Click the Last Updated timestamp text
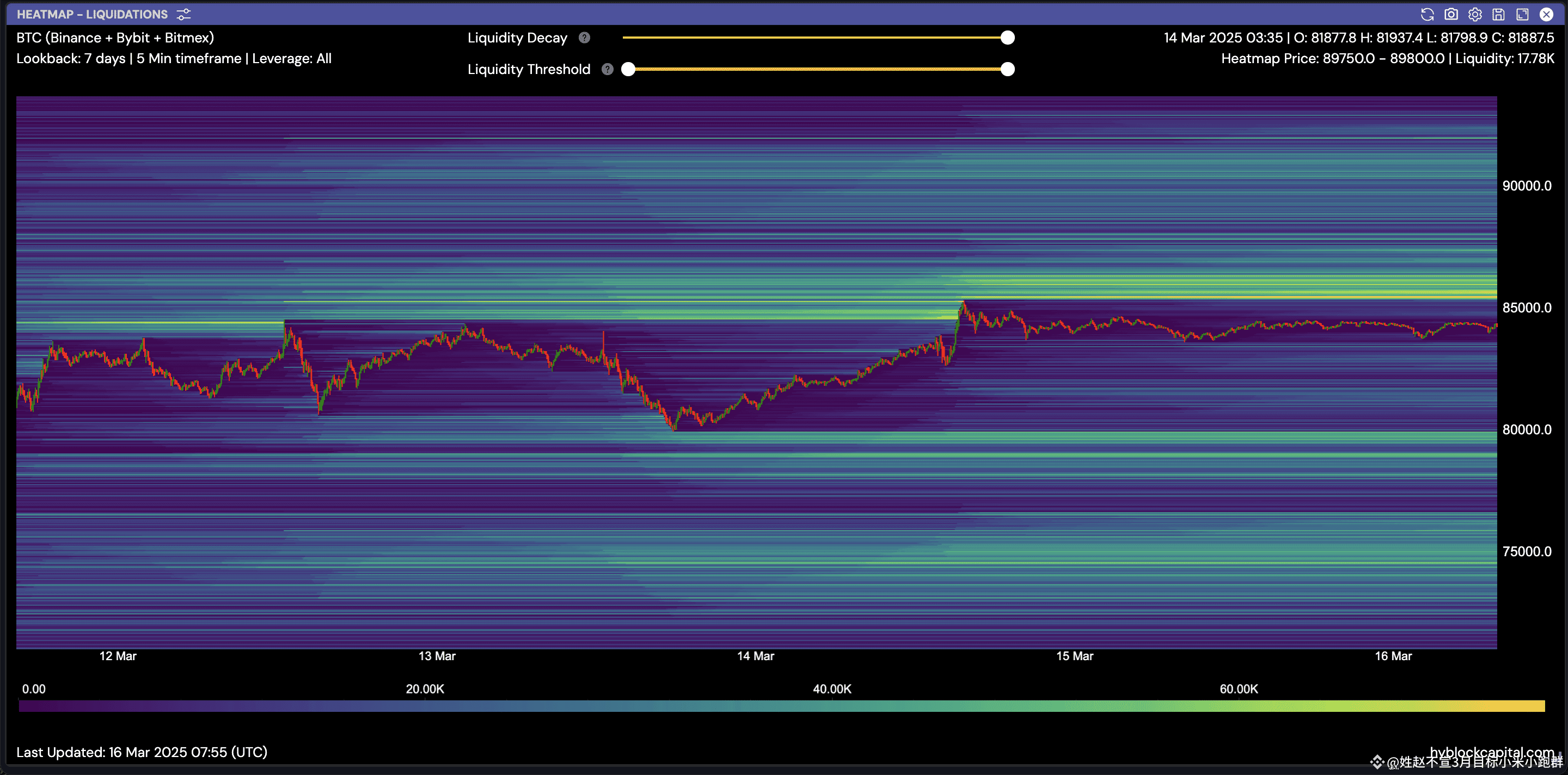The width and height of the screenshot is (1568, 775). click(142, 752)
